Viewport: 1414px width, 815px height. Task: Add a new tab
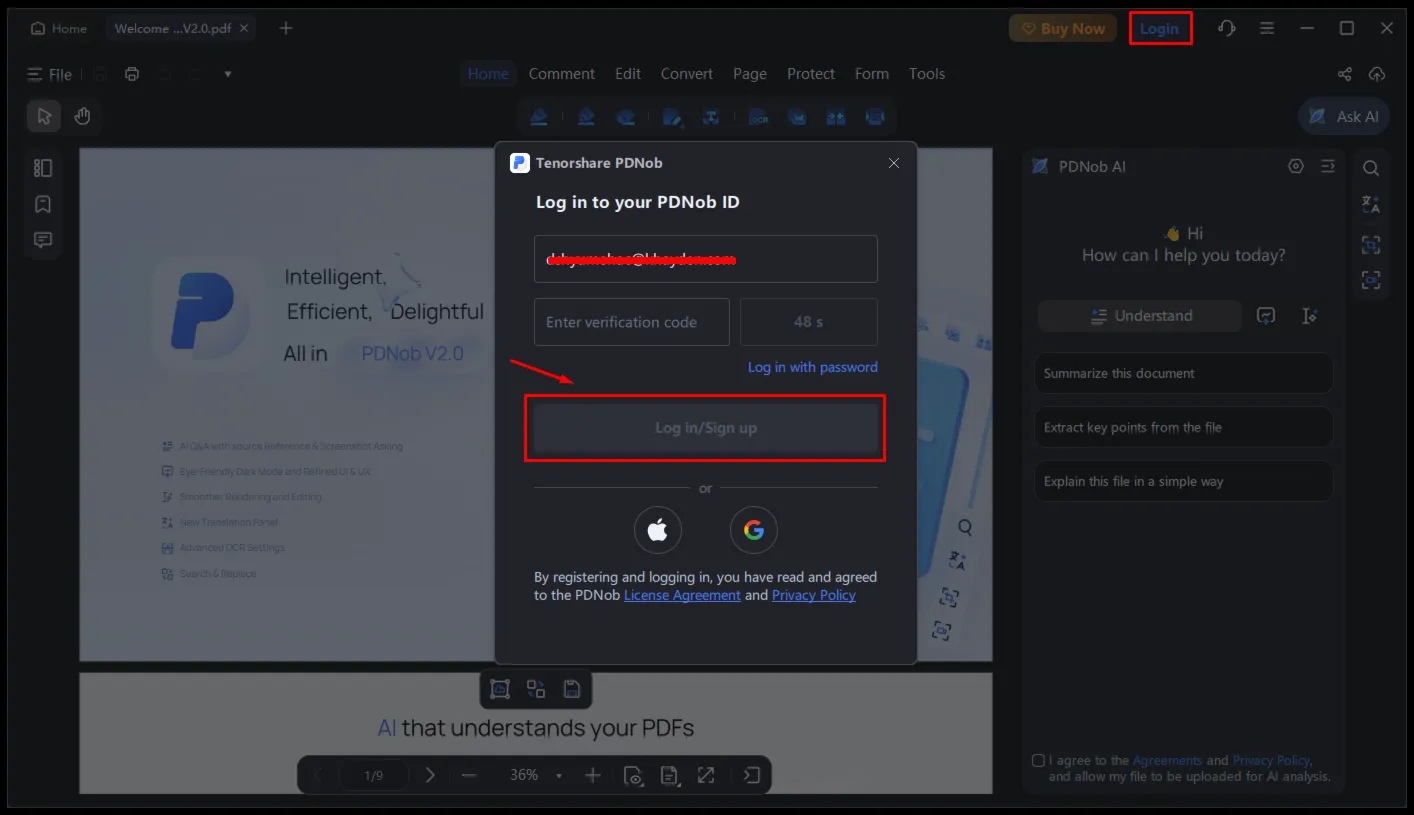pyautogui.click(x=286, y=28)
